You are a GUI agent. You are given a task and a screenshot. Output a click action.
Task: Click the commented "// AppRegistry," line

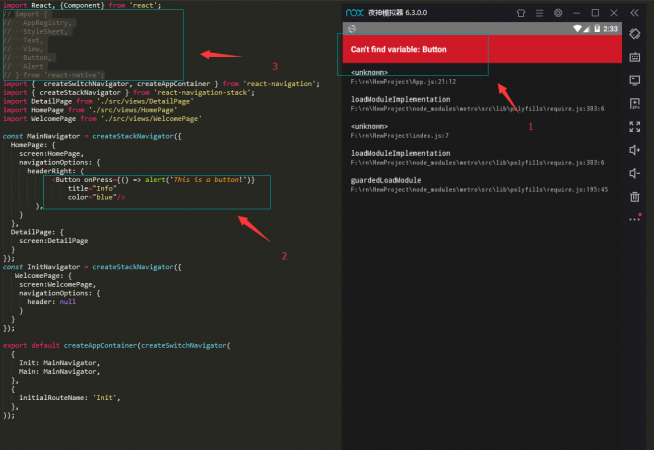pyautogui.click(x=38, y=23)
